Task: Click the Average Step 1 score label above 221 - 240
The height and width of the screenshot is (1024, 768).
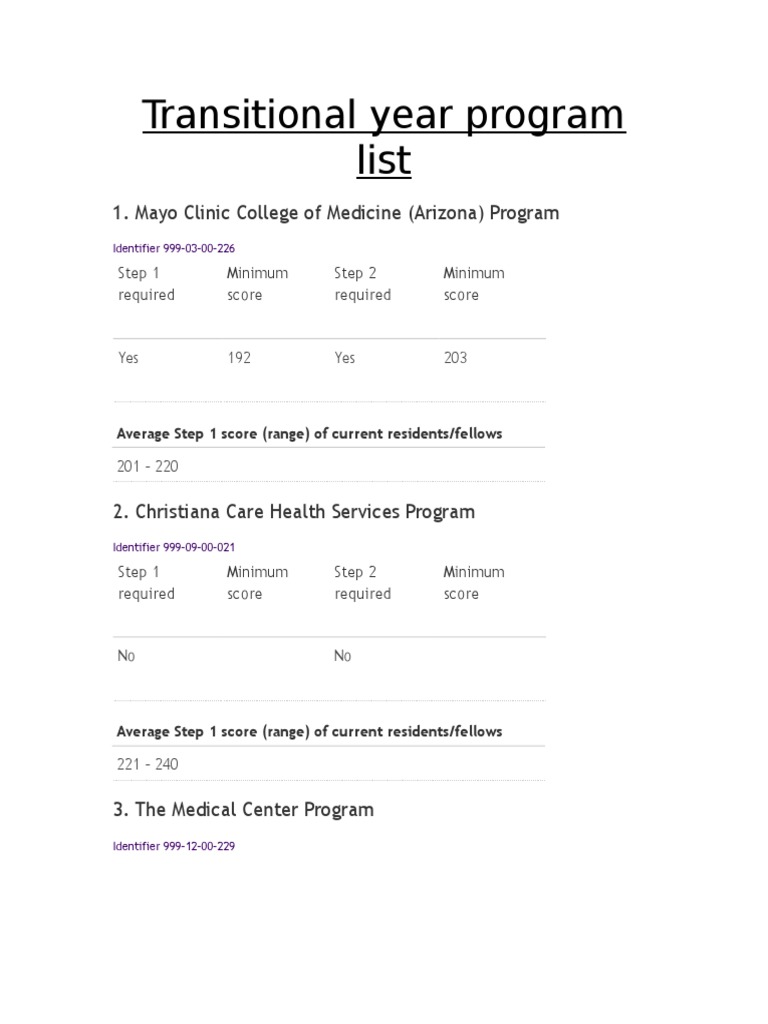Action: (309, 732)
